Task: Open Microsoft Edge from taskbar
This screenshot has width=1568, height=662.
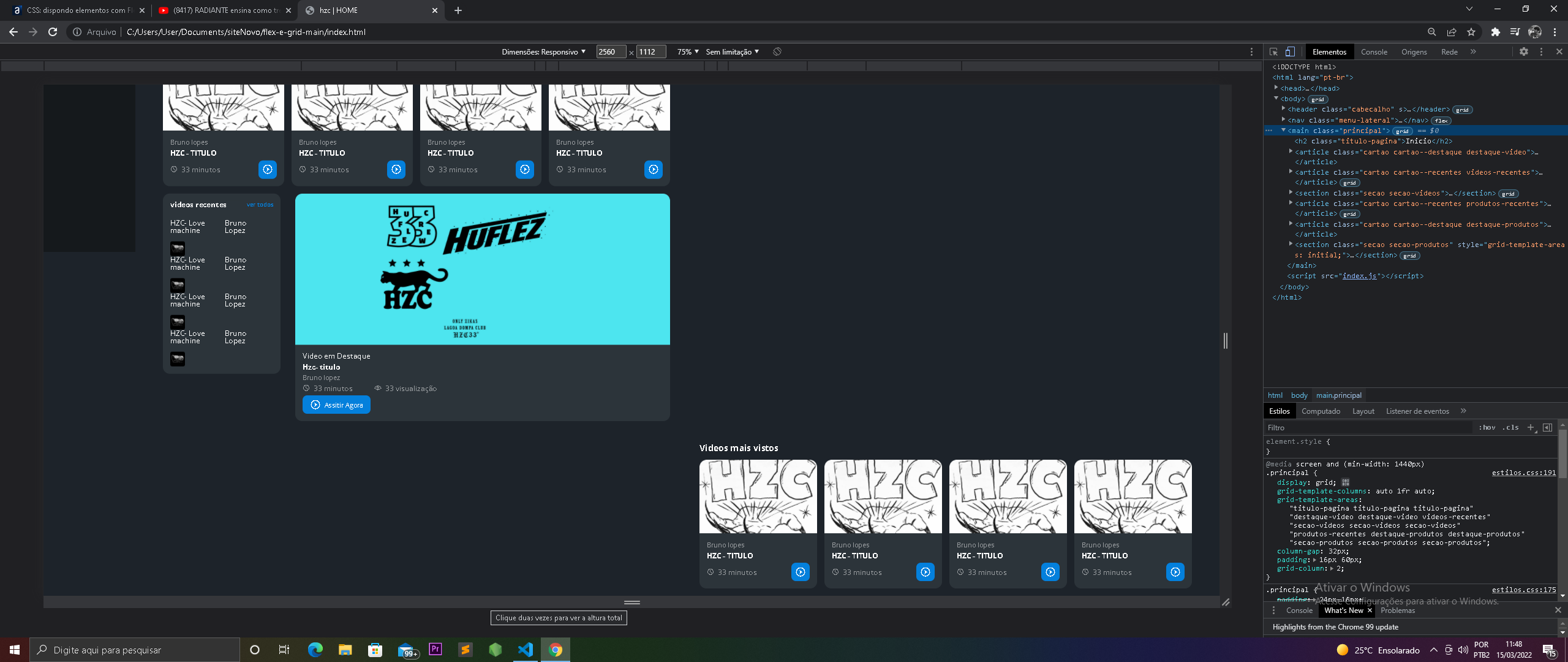Action: (315, 650)
